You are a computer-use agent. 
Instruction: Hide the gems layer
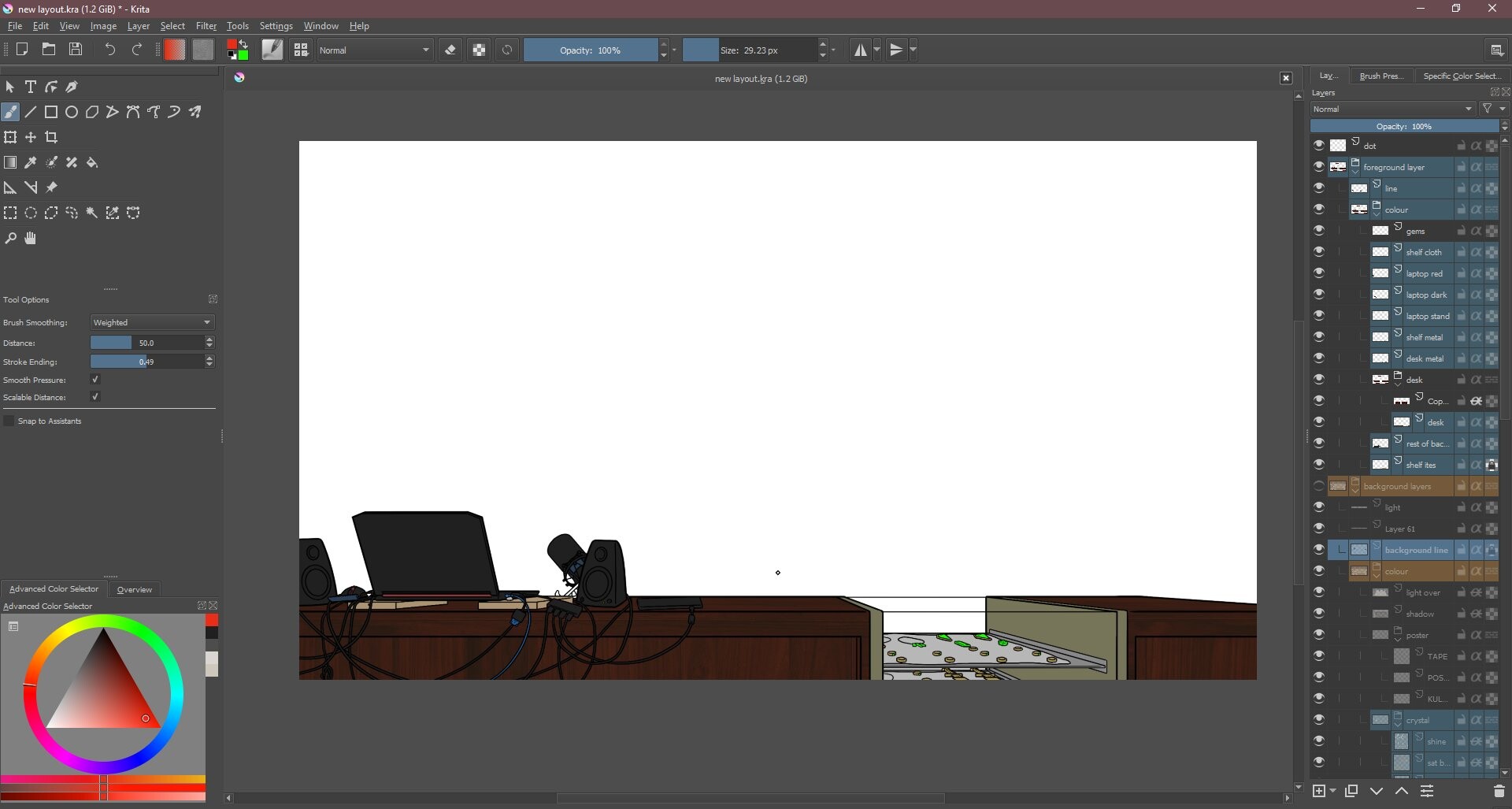(1320, 229)
